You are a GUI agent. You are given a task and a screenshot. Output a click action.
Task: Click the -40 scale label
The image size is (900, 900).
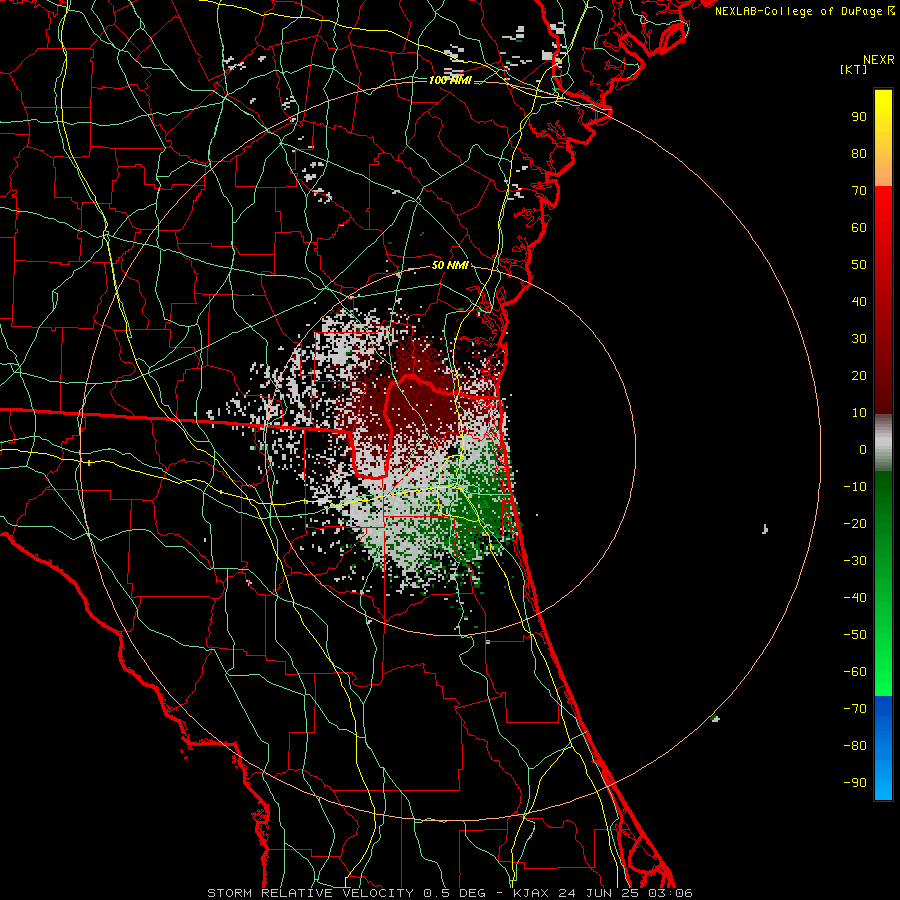point(855,598)
